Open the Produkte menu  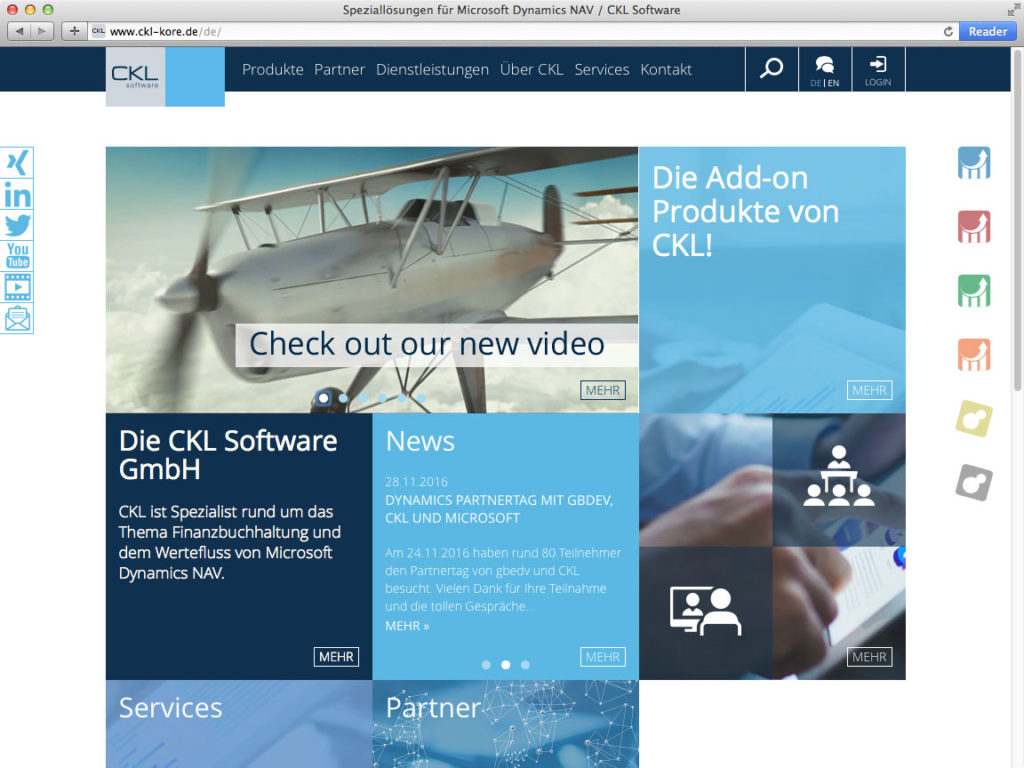pos(272,69)
